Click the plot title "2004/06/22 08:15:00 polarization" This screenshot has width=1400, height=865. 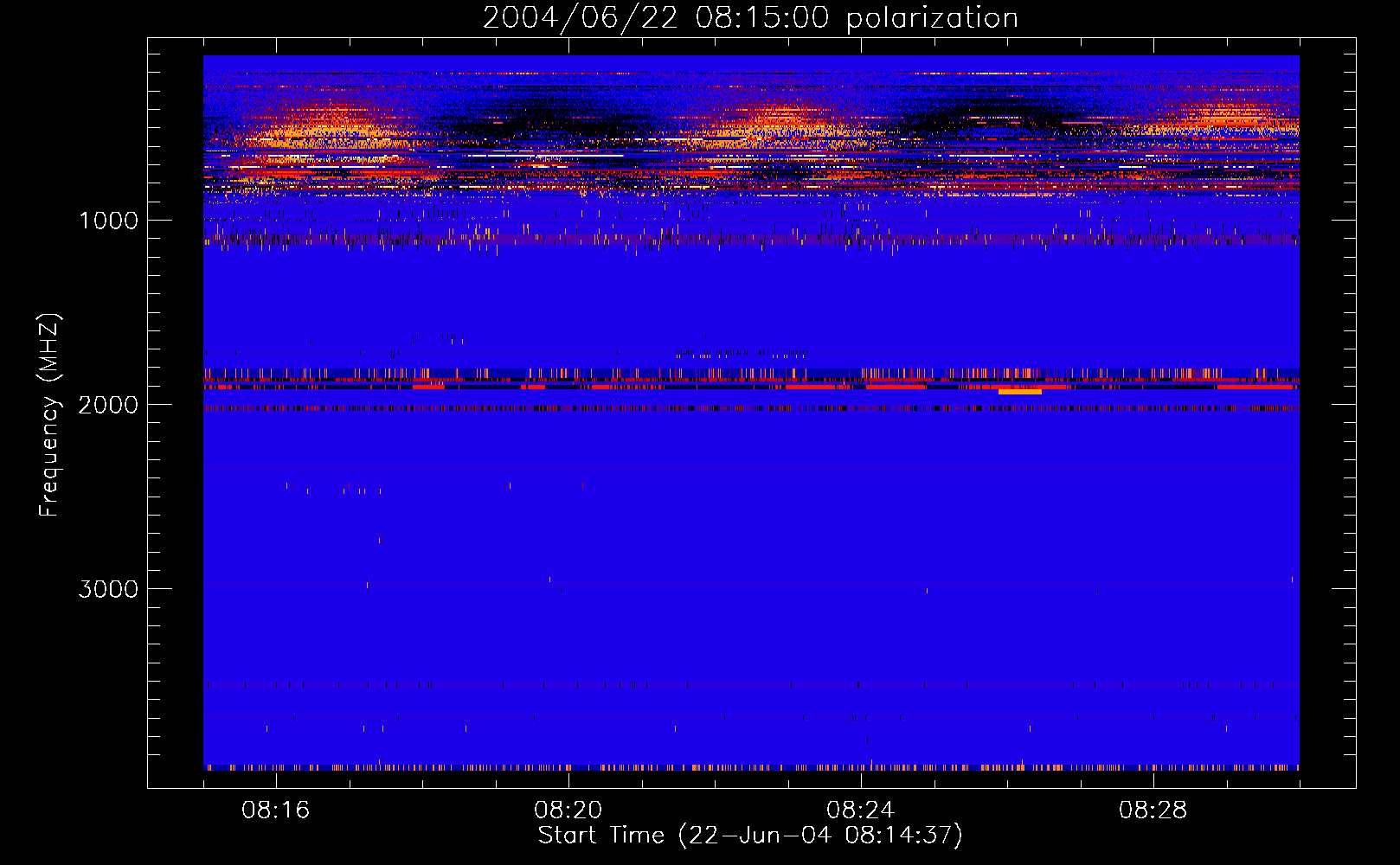[750, 18]
